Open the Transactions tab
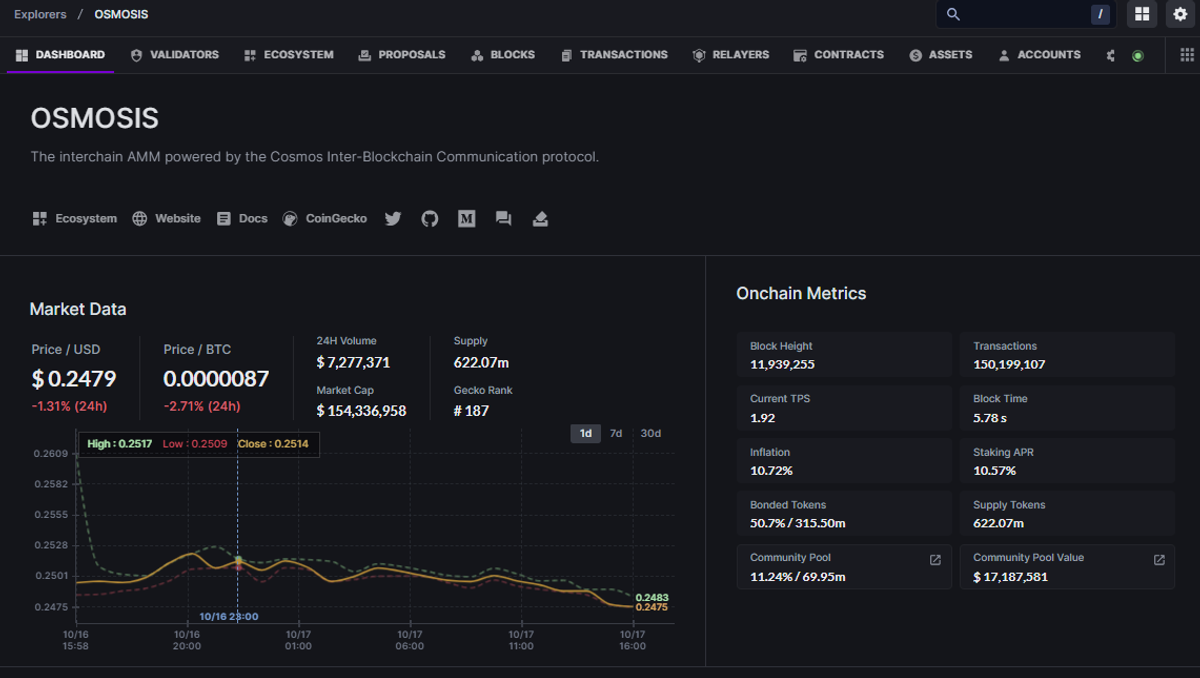This screenshot has width=1200, height=678. 614,55
